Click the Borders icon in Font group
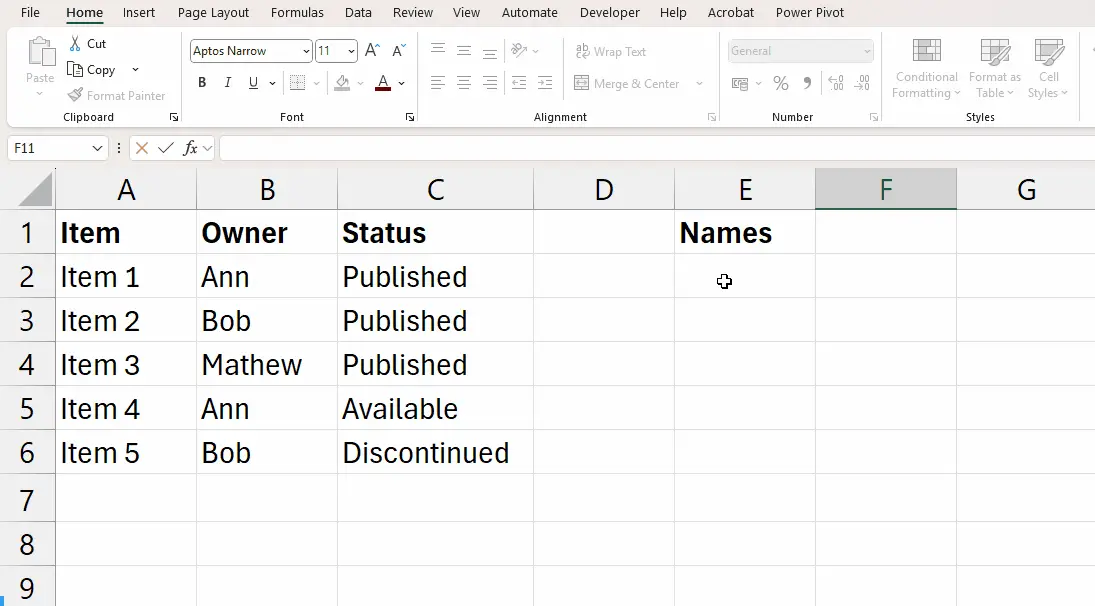Screen dimensions: 1095x606 coord(297,83)
